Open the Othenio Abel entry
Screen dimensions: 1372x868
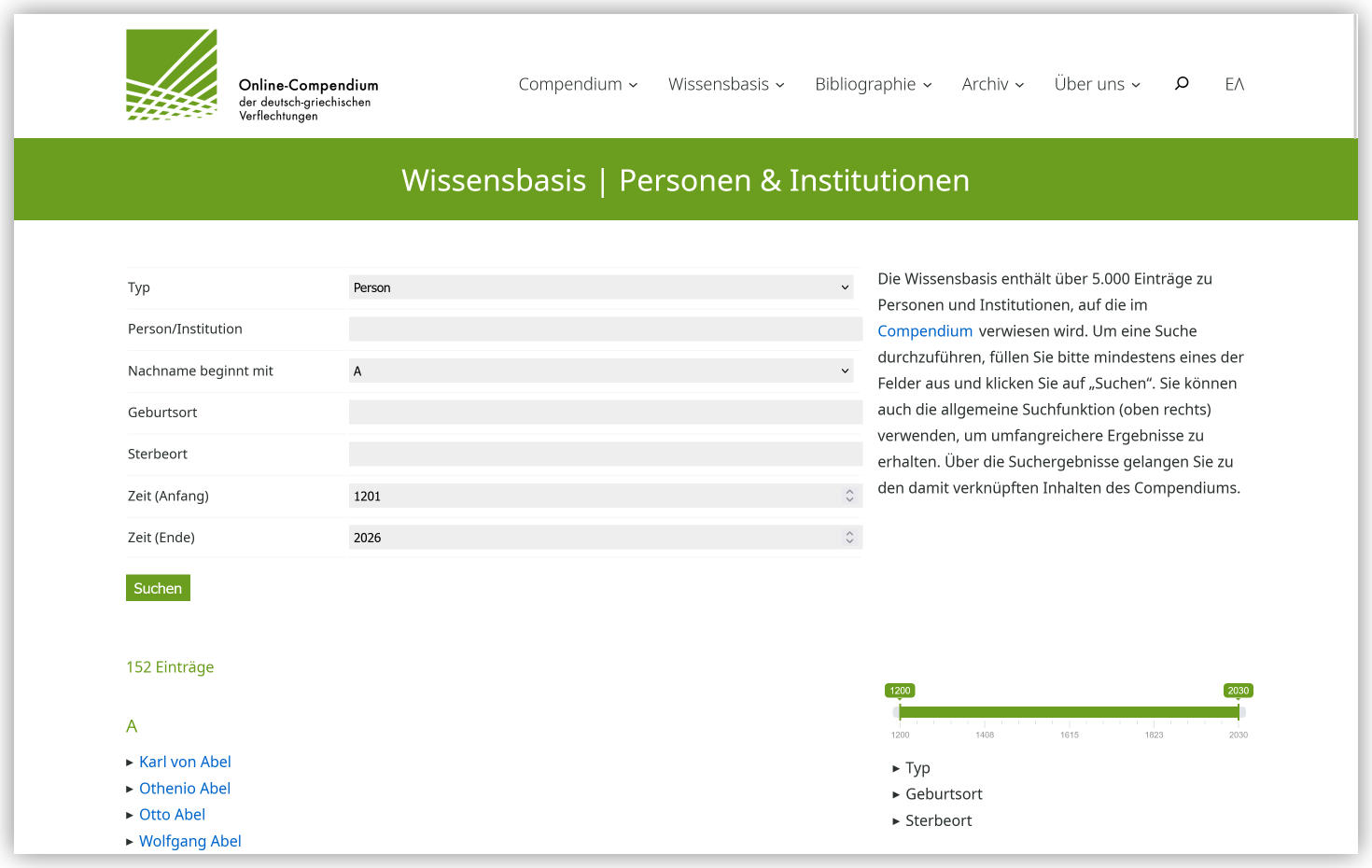click(x=185, y=789)
